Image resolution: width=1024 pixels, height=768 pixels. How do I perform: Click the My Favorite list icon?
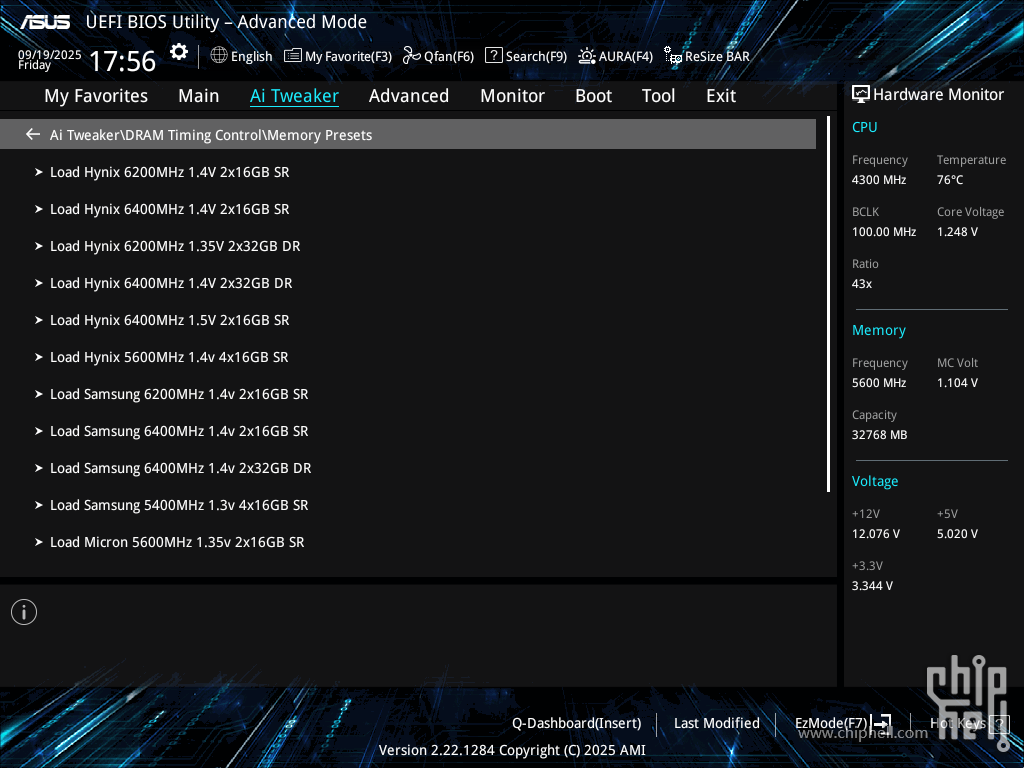[x=293, y=56]
